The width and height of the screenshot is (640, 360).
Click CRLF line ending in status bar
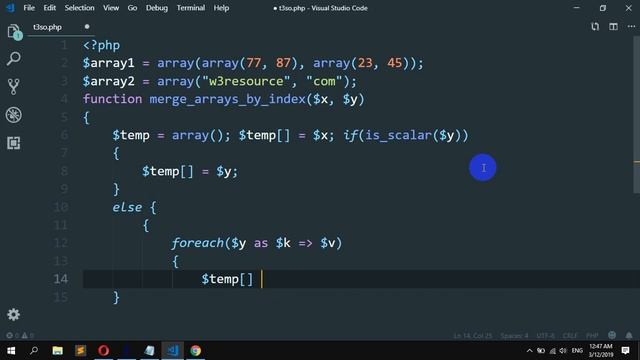570,336
